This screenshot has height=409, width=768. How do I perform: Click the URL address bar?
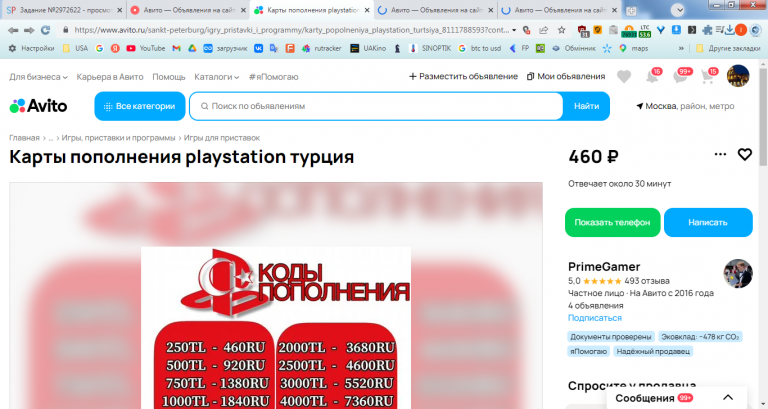[x=291, y=30]
